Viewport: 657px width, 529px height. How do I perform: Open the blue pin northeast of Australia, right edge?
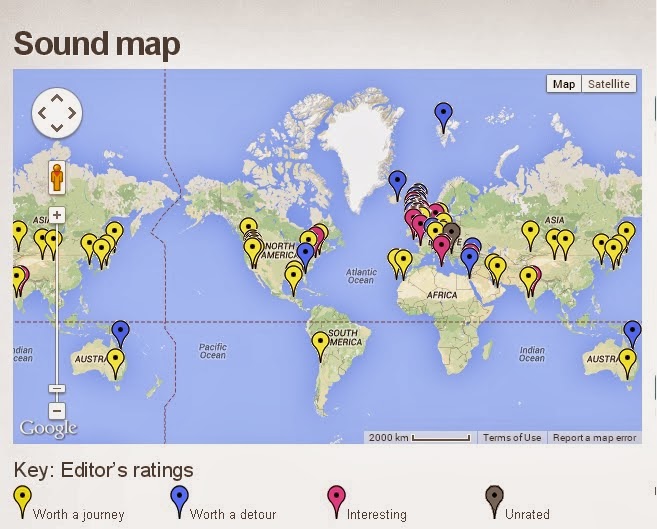632,332
